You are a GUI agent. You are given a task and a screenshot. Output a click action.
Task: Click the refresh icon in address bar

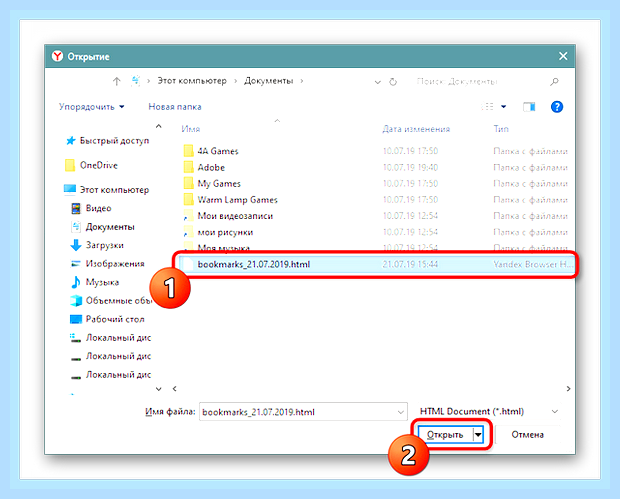(393, 81)
